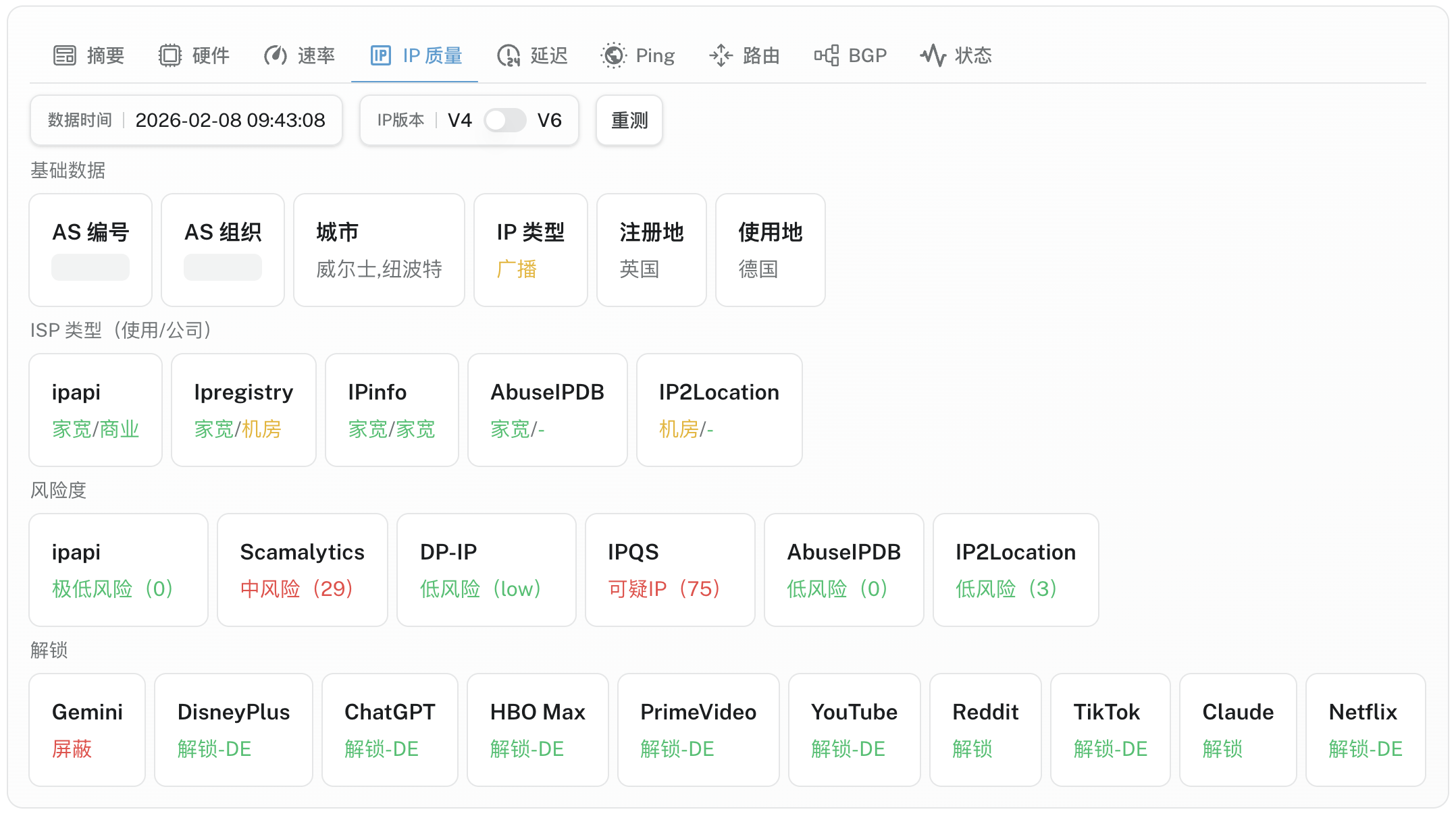Viewport: 1456px width, 818px height.
Task: Click the routing (路由) arrows icon
Action: click(x=721, y=55)
